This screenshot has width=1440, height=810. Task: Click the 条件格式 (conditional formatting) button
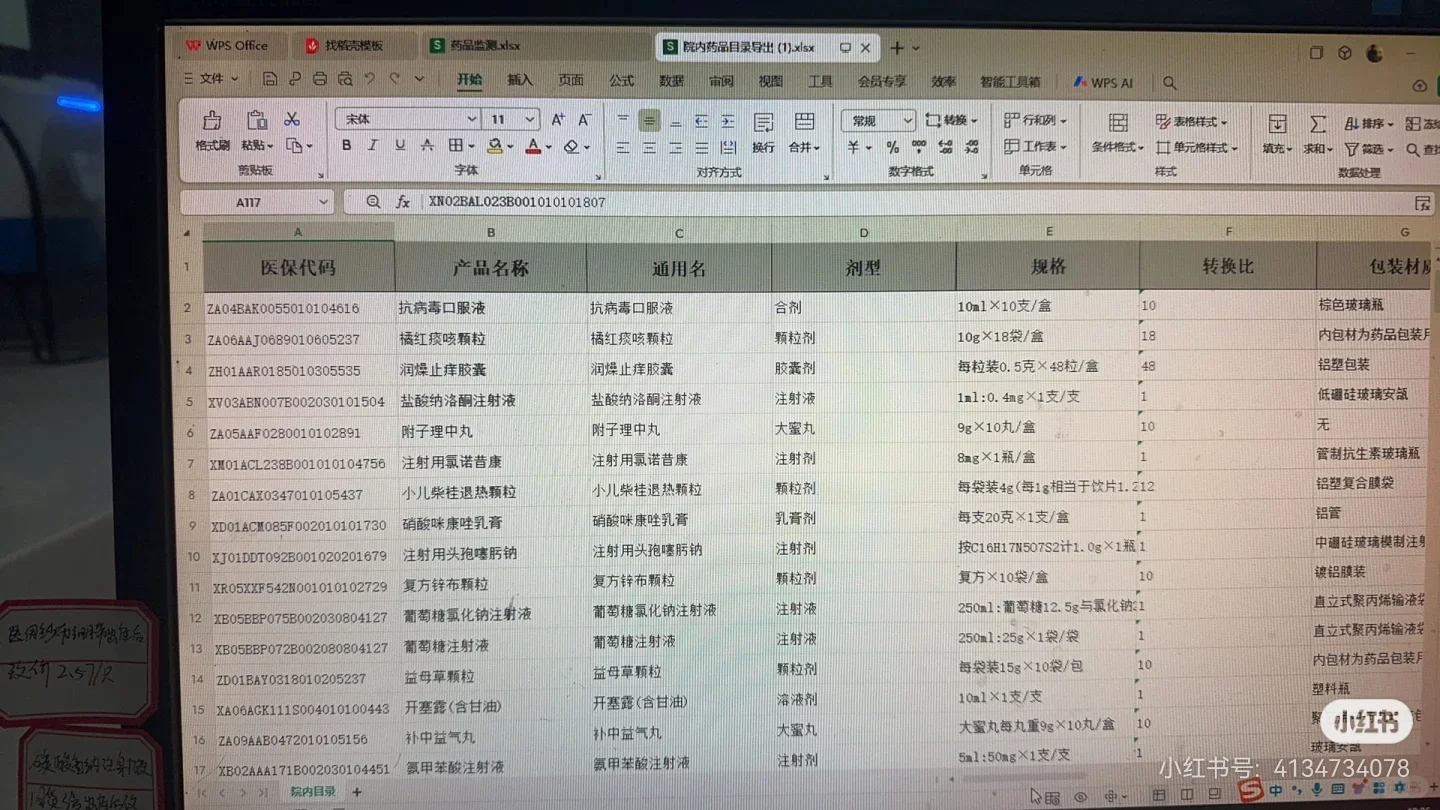click(1117, 146)
